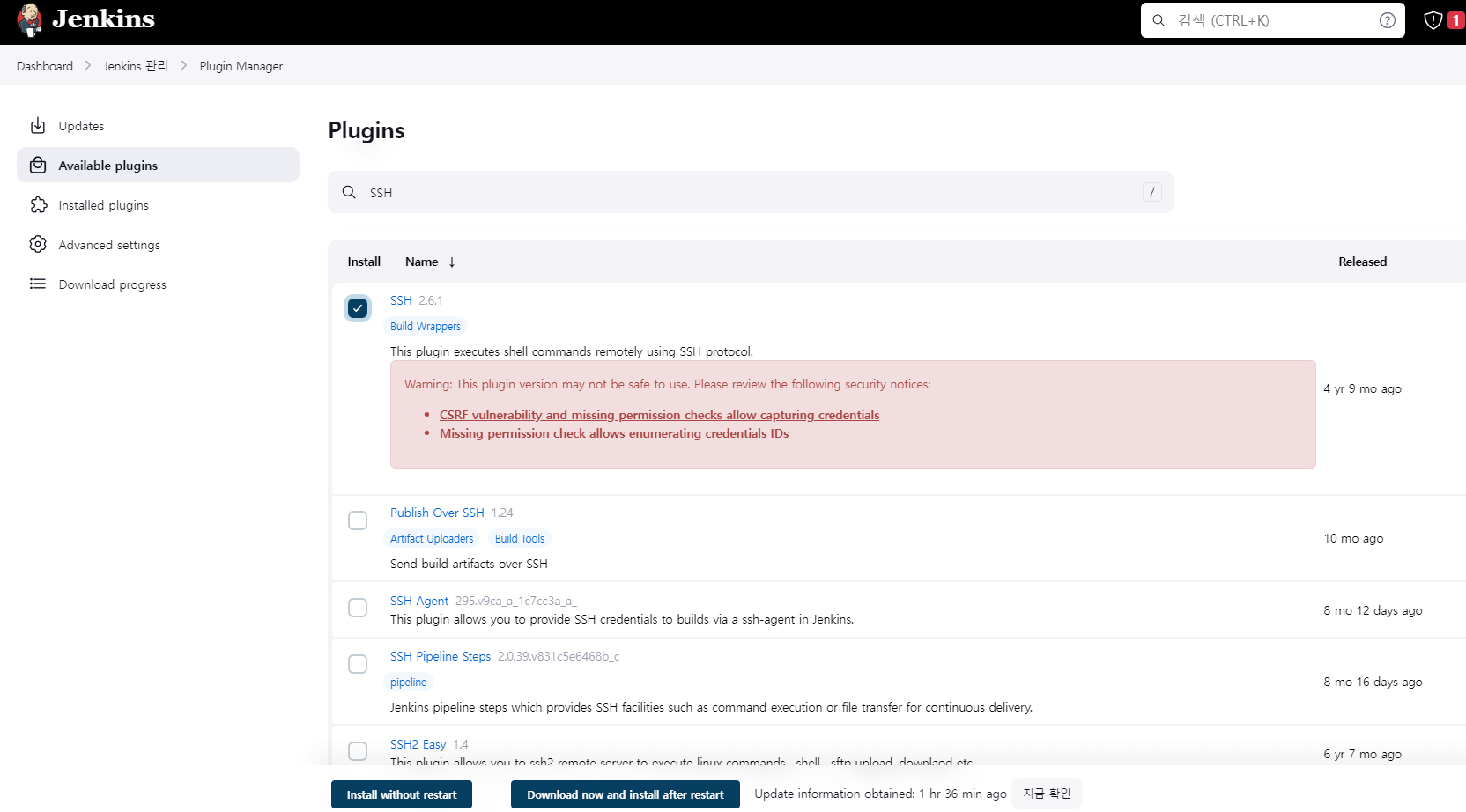Viewport: 1466px width, 812px height.
Task: Click the Artifact Uploaders tag
Action: tap(432, 538)
